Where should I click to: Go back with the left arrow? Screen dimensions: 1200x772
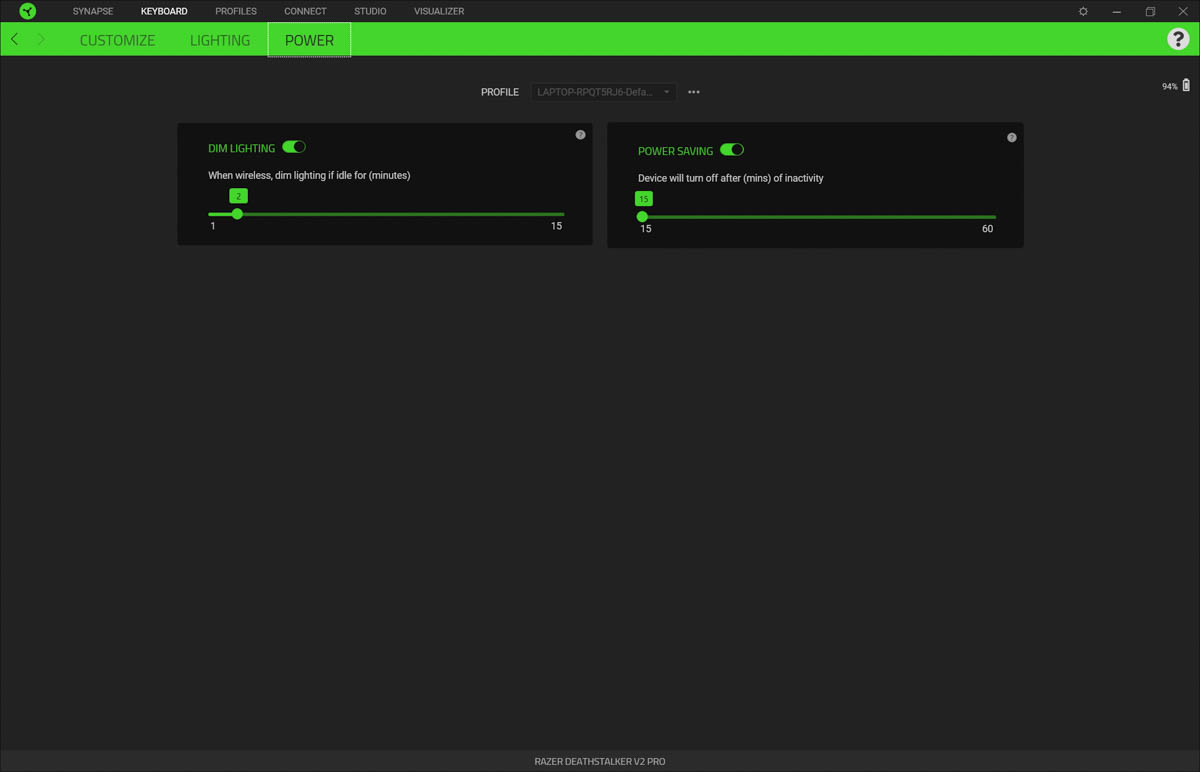click(14, 39)
